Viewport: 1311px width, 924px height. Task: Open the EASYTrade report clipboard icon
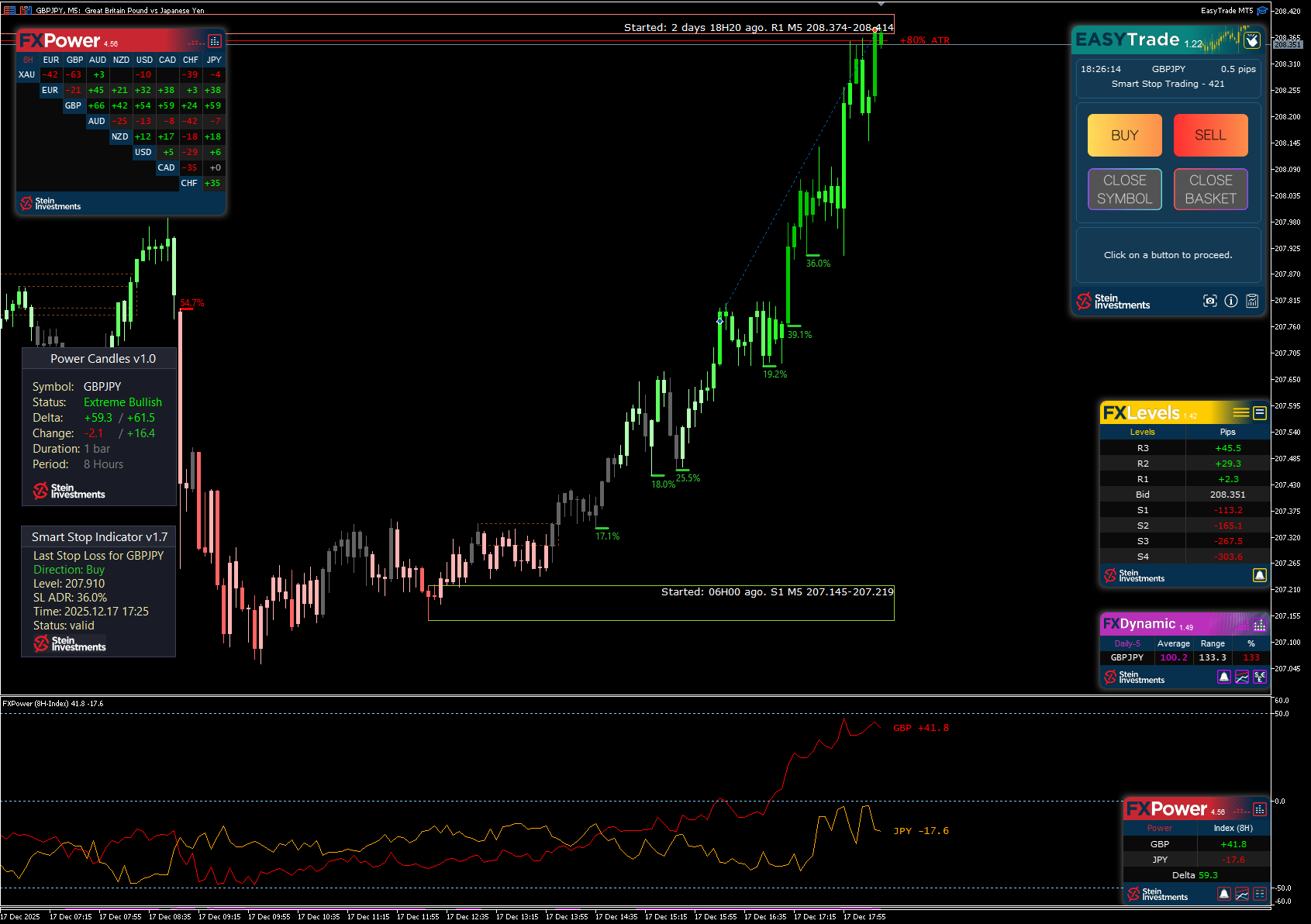[1252, 301]
